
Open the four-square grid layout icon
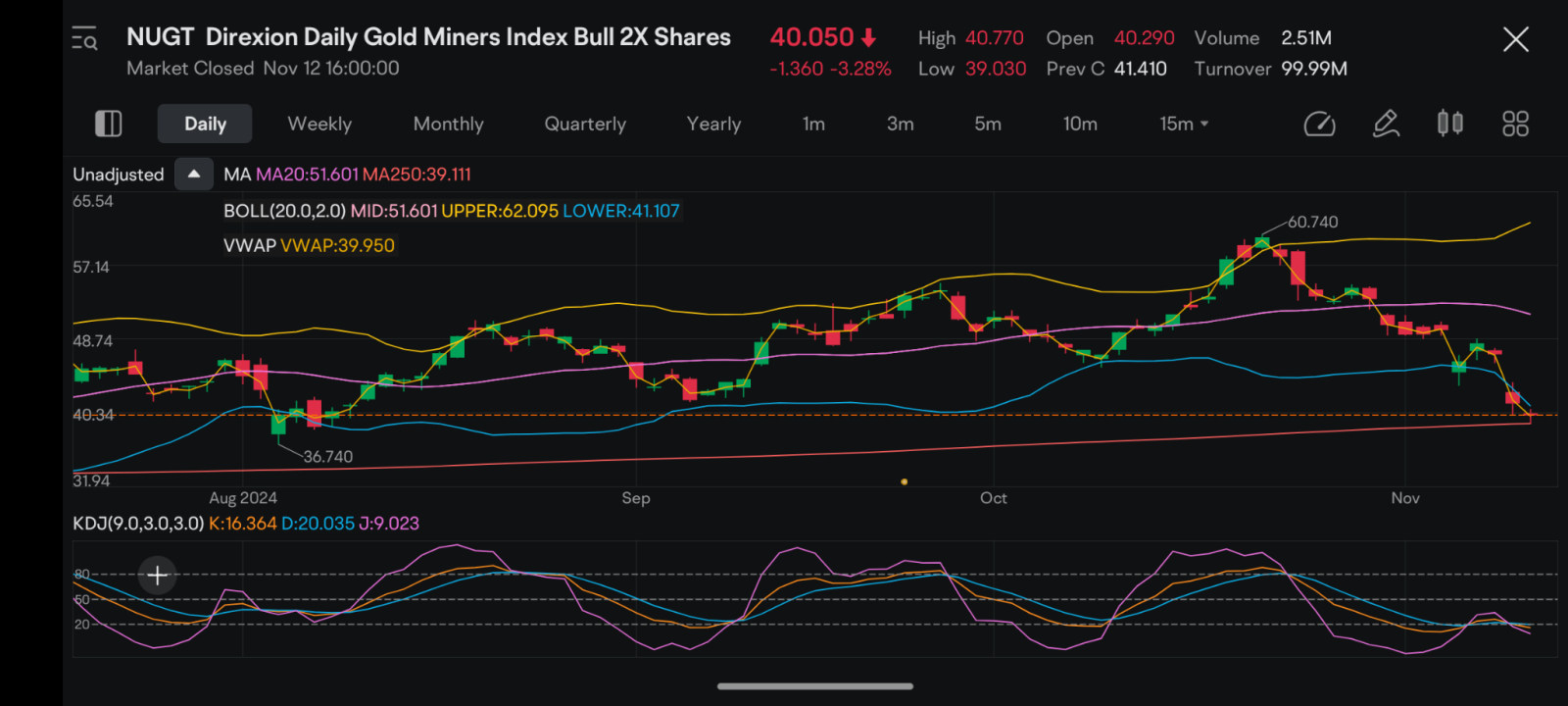(x=1515, y=124)
